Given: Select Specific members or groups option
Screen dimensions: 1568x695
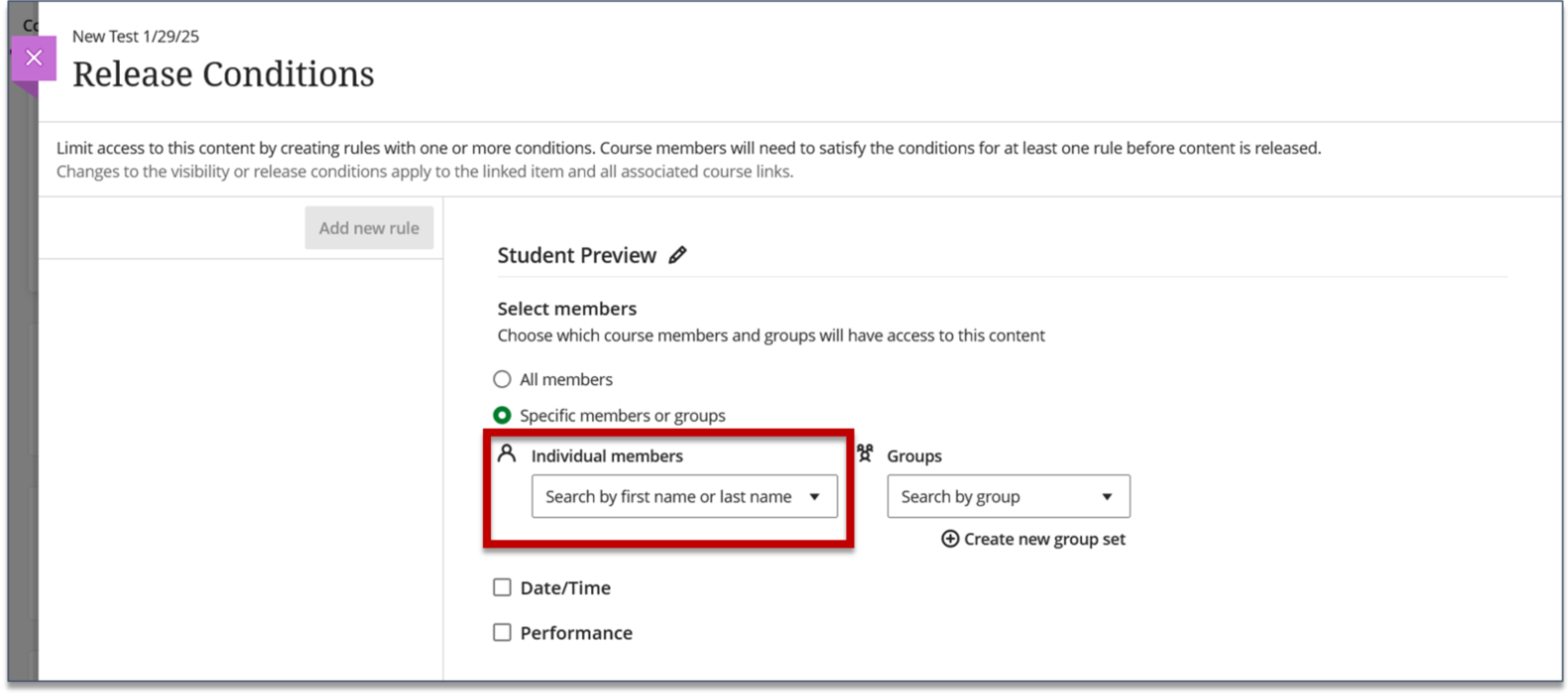Looking at the screenshot, I should [503, 416].
